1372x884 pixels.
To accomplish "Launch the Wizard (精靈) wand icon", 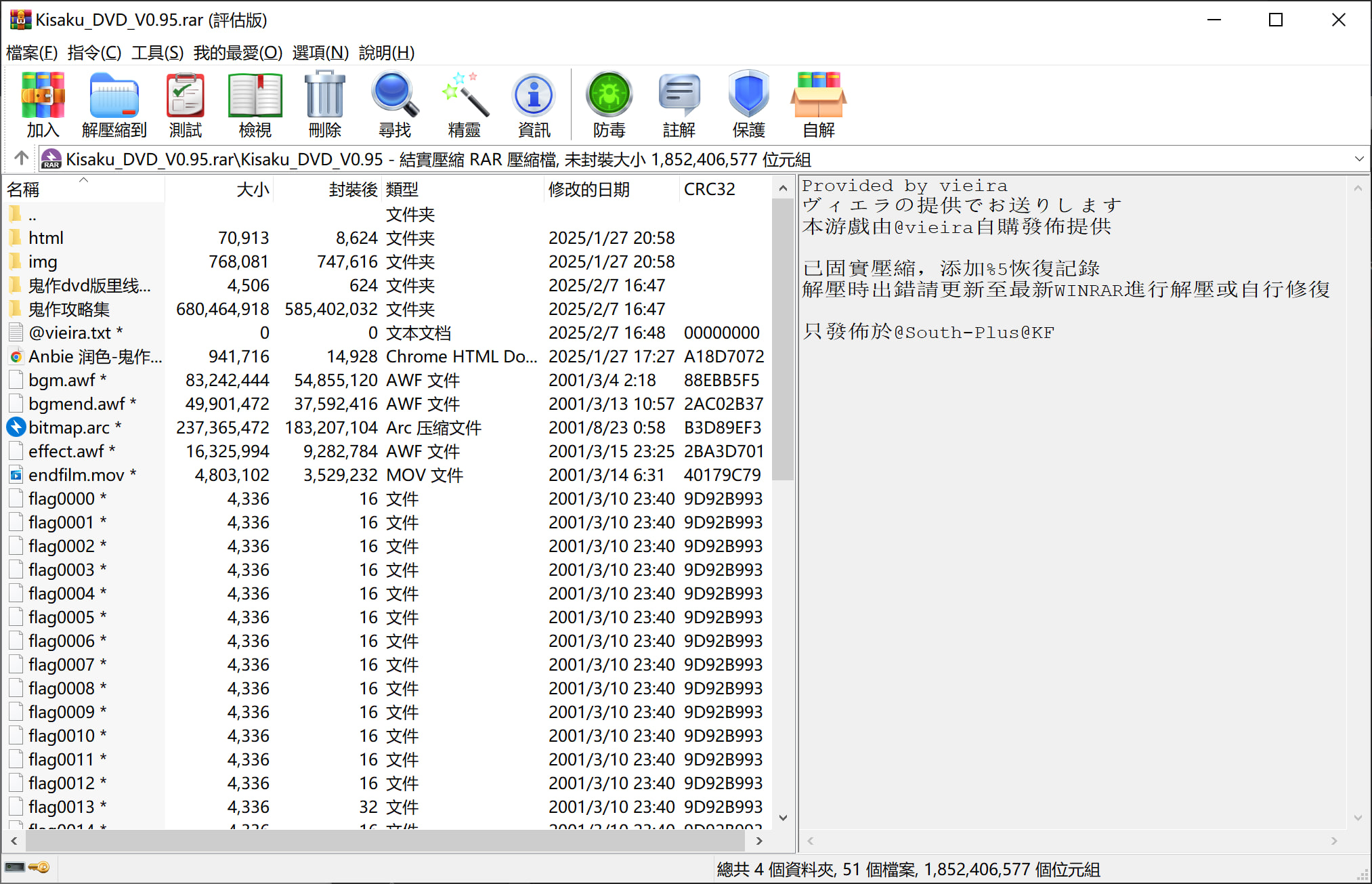I will click(464, 104).
